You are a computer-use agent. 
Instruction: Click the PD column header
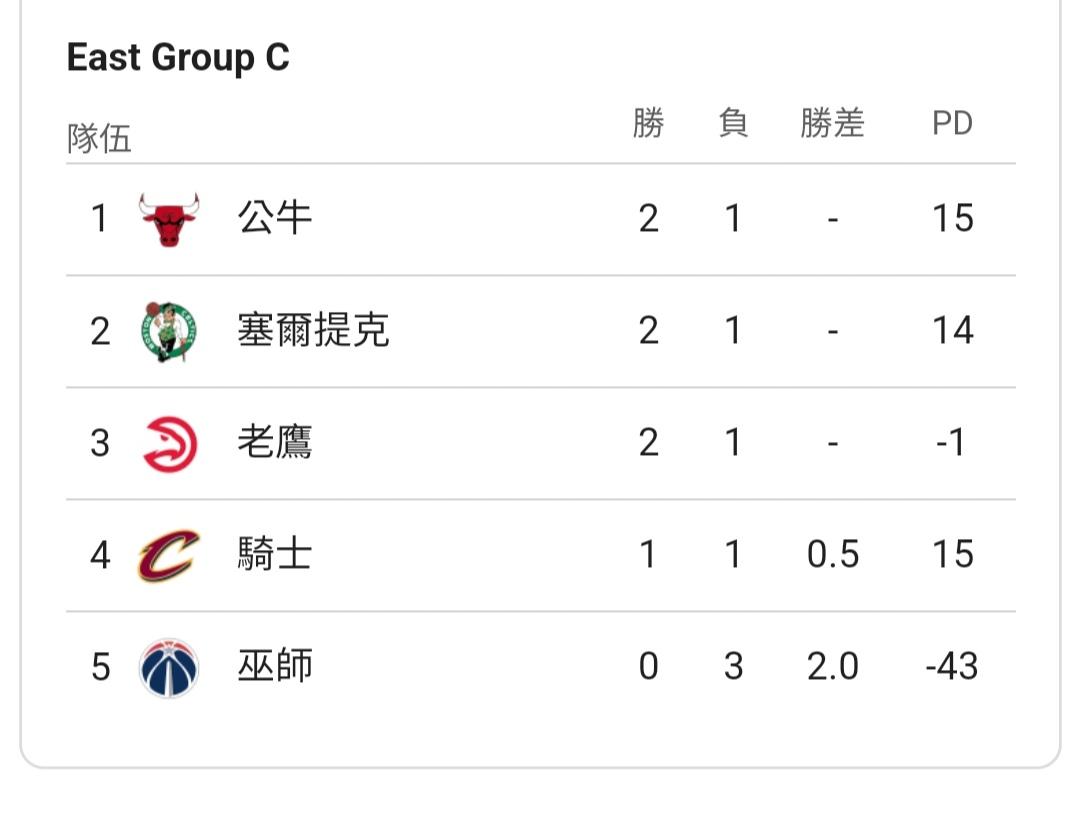pos(953,124)
